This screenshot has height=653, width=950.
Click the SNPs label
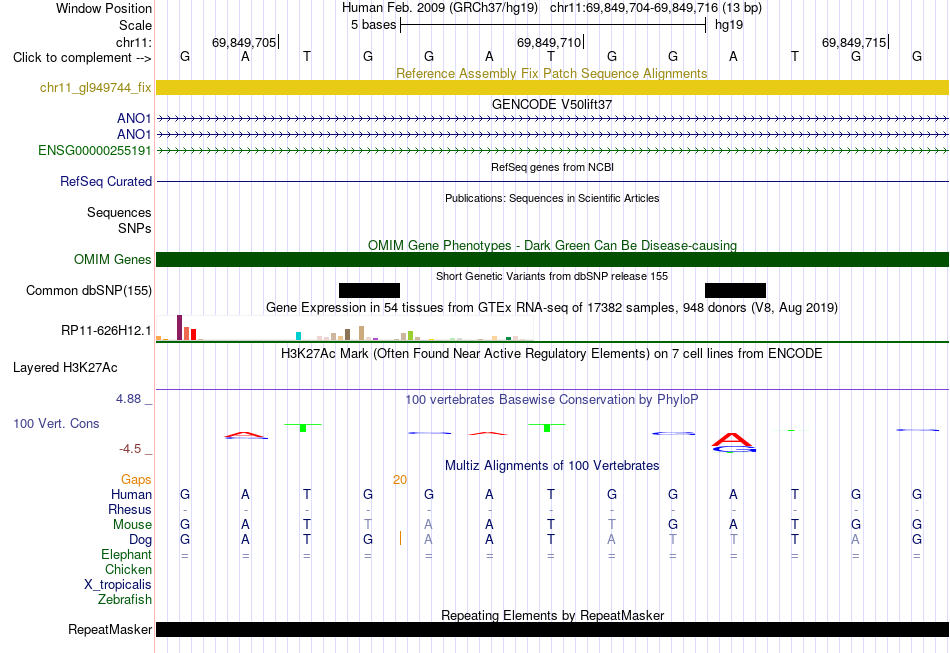(x=135, y=228)
